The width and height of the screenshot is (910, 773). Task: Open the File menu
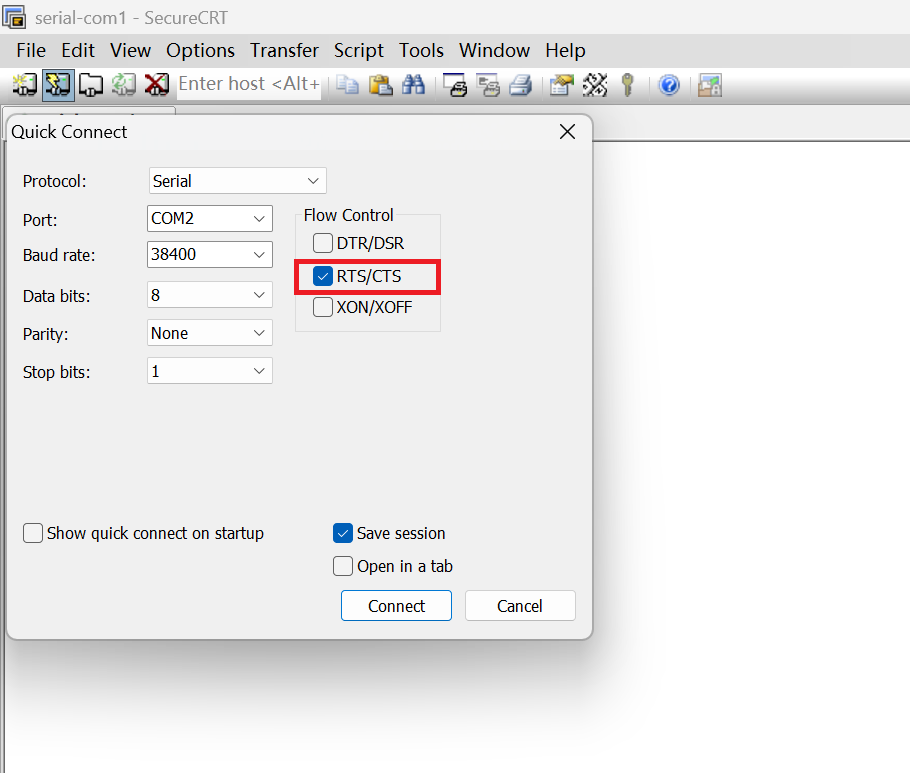pos(31,50)
